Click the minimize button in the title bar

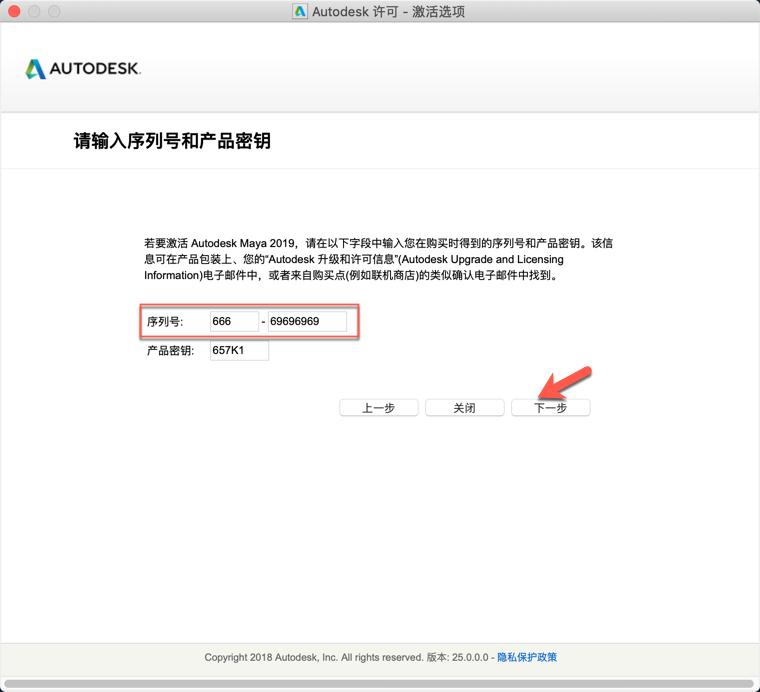click(34, 12)
